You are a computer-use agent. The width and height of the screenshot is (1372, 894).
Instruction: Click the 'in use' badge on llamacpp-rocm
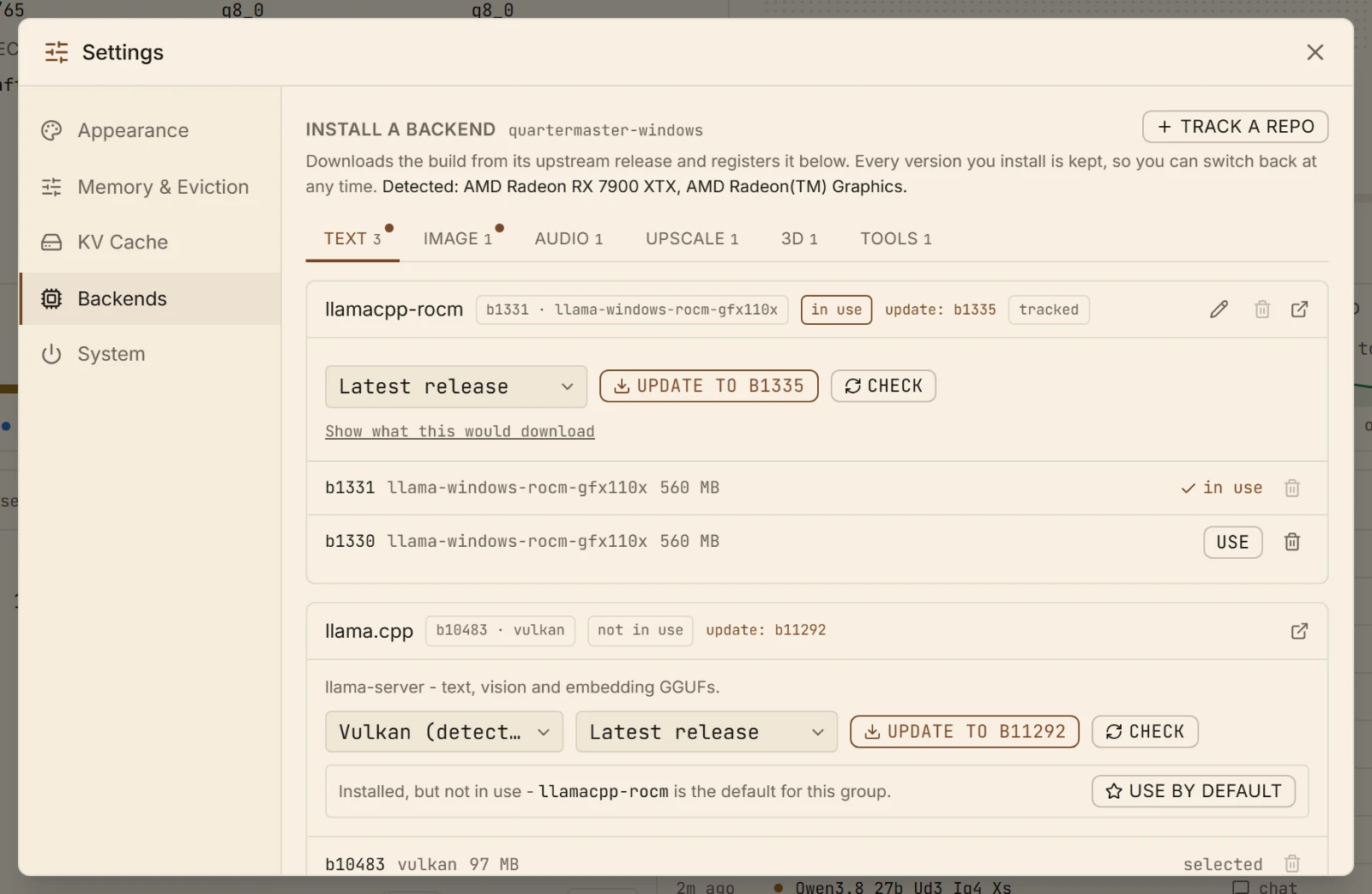[x=836, y=309]
